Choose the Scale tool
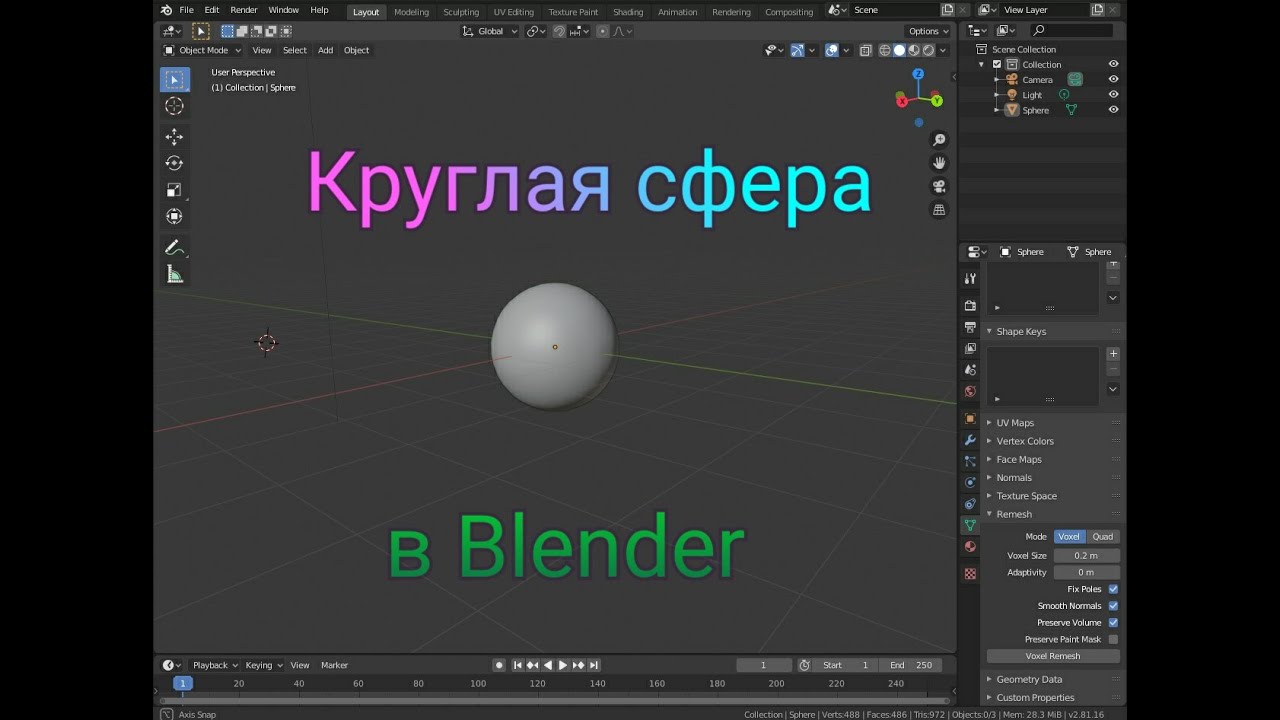1280x720 pixels. [x=174, y=190]
